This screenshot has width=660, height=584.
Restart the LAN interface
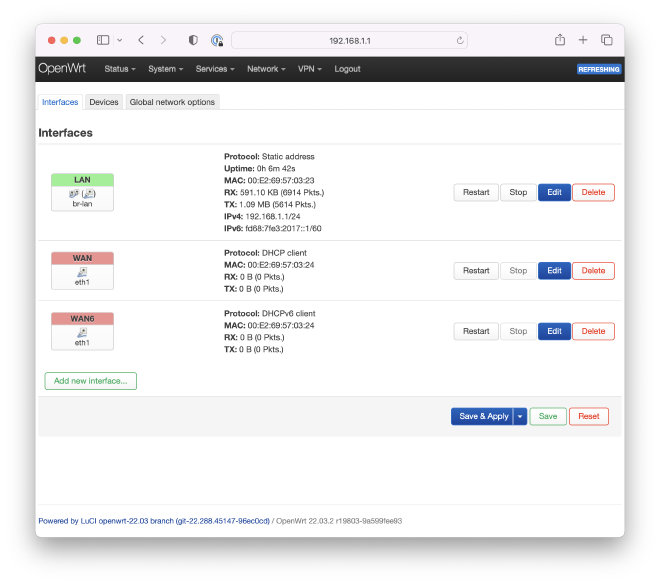tap(476, 192)
